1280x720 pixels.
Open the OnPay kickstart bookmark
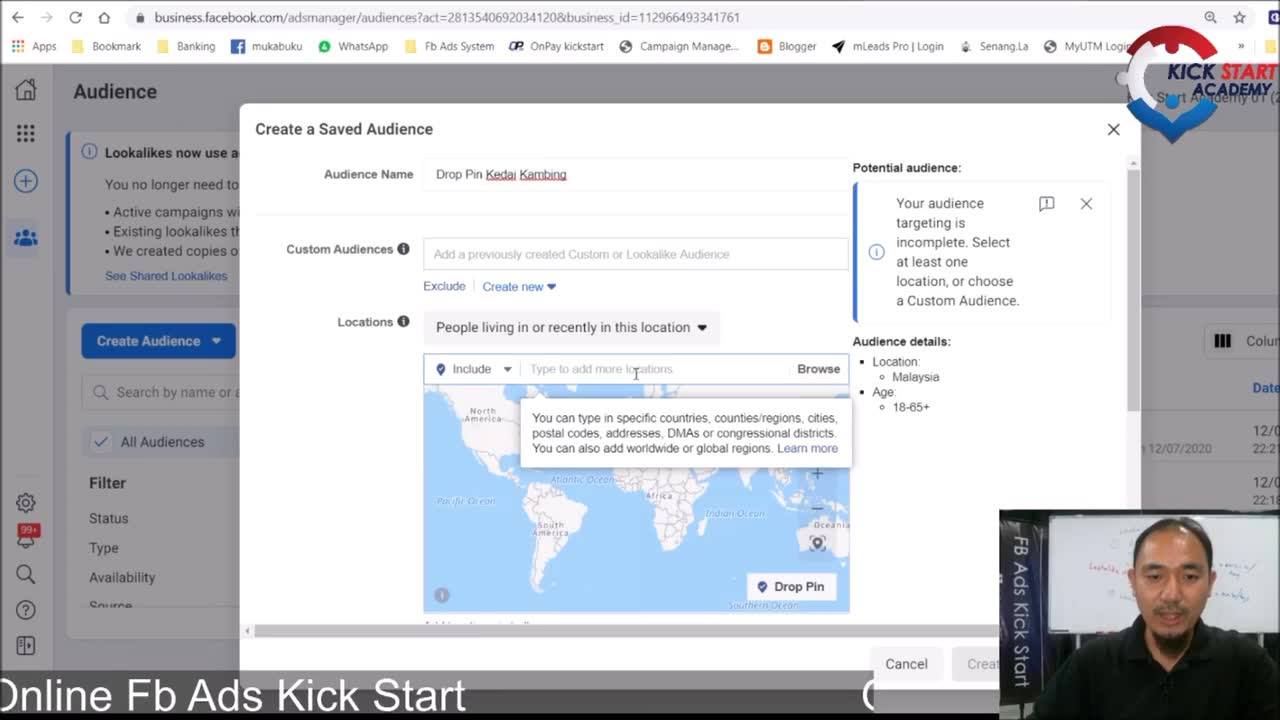556,46
